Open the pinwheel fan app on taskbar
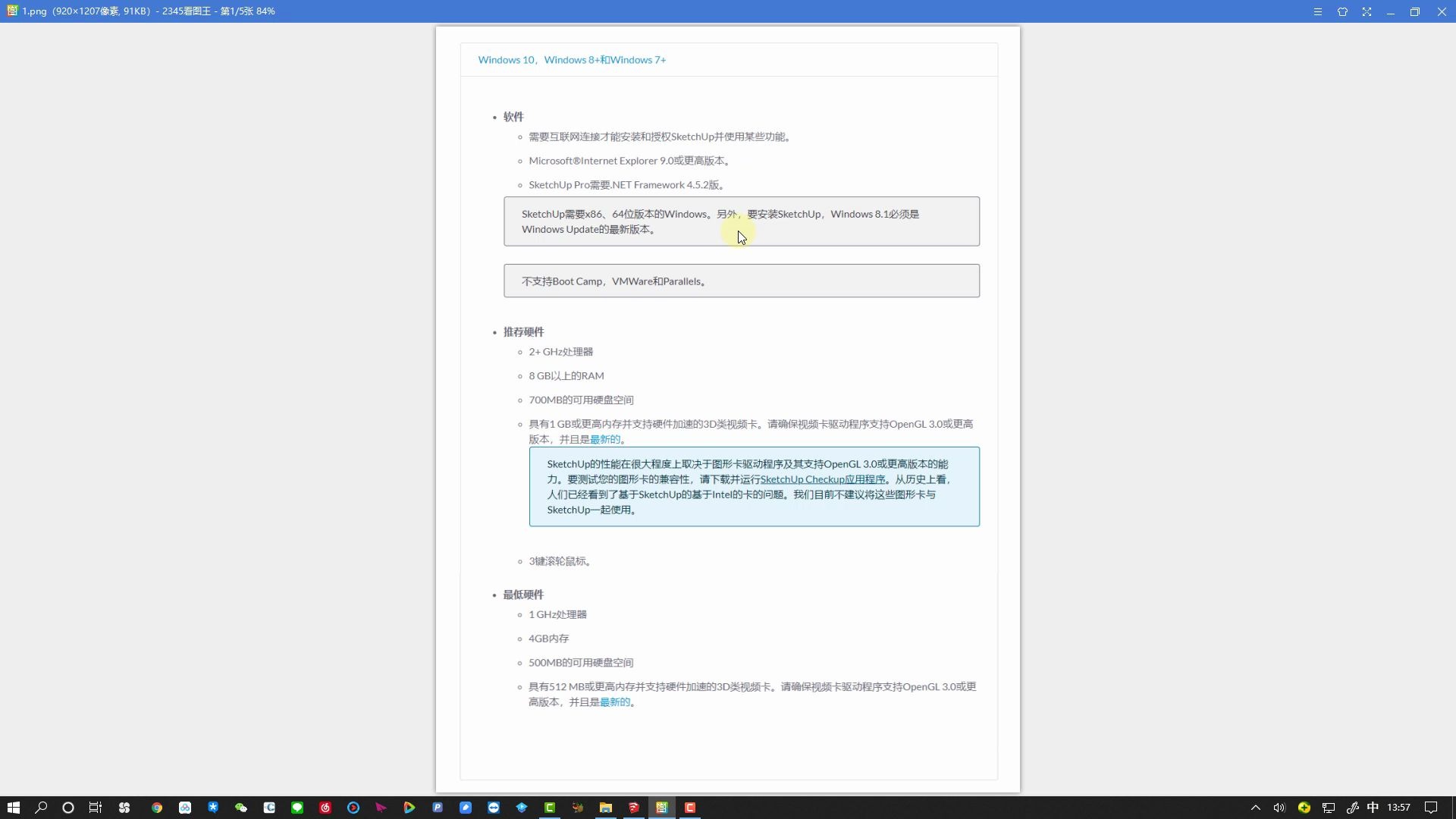The height and width of the screenshot is (819, 1456). pos(124,808)
